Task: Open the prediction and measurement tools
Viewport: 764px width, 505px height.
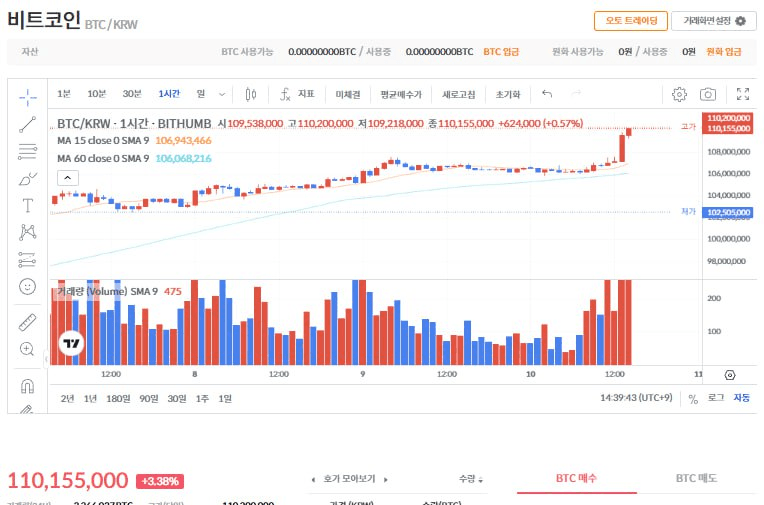Action: 28,259
